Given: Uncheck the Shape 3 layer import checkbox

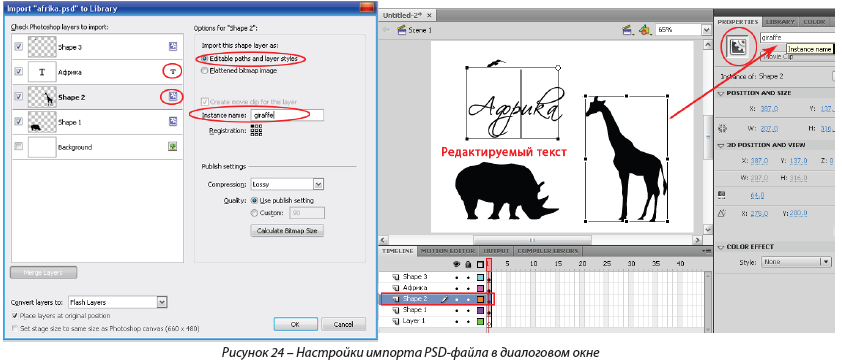Looking at the screenshot, I should pyautogui.click(x=19, y=47).
